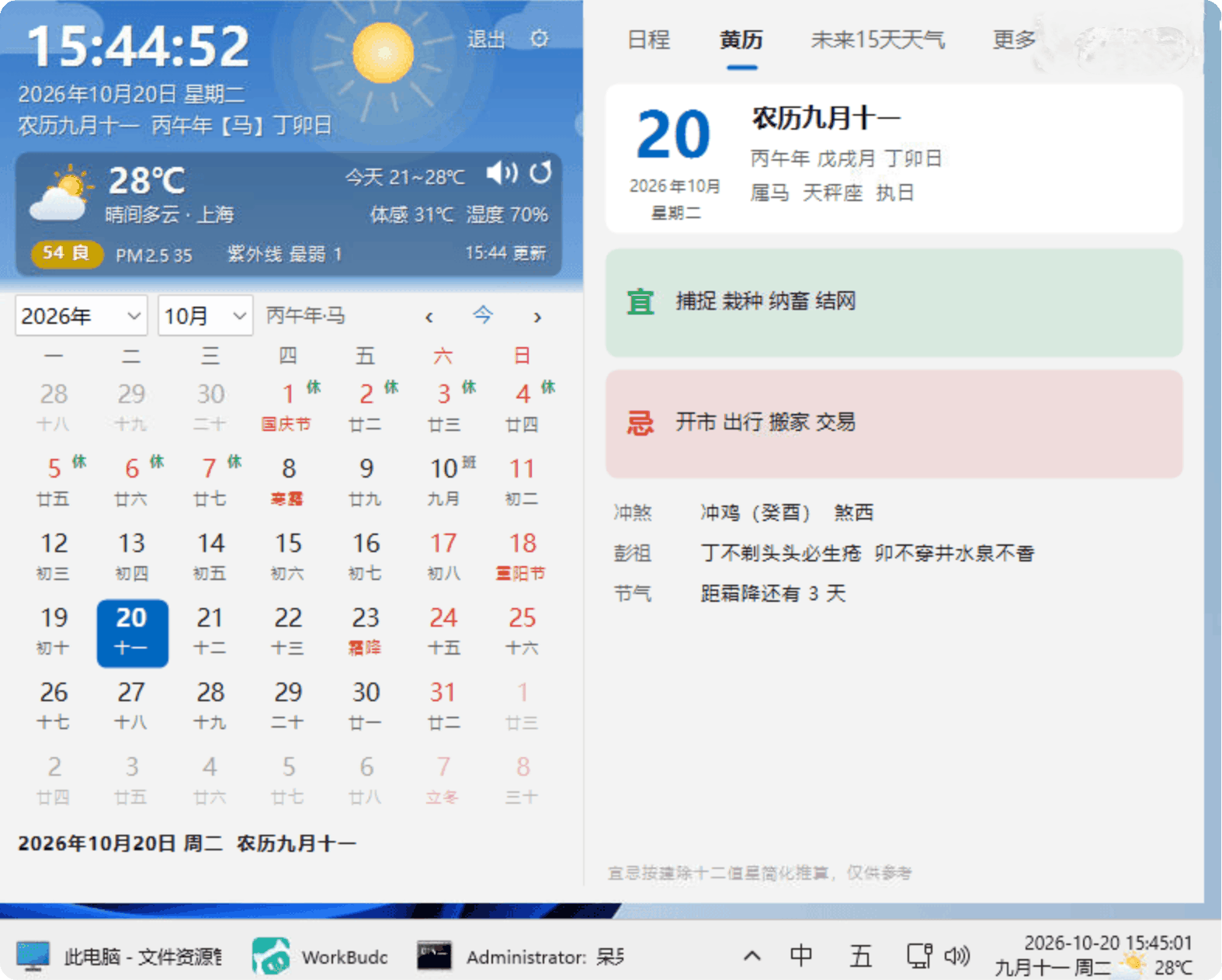Viewport: 1222px width, 980px height.
Task: Jump to today with 今 button
Action: click(x=483, y=315)
